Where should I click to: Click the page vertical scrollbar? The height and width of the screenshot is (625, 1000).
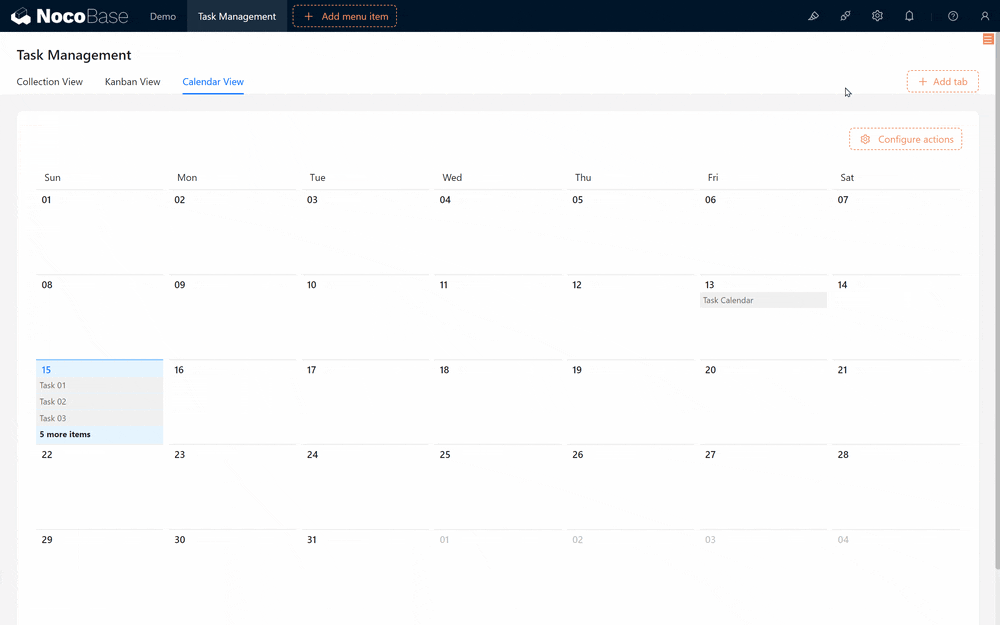coord(997,300)
